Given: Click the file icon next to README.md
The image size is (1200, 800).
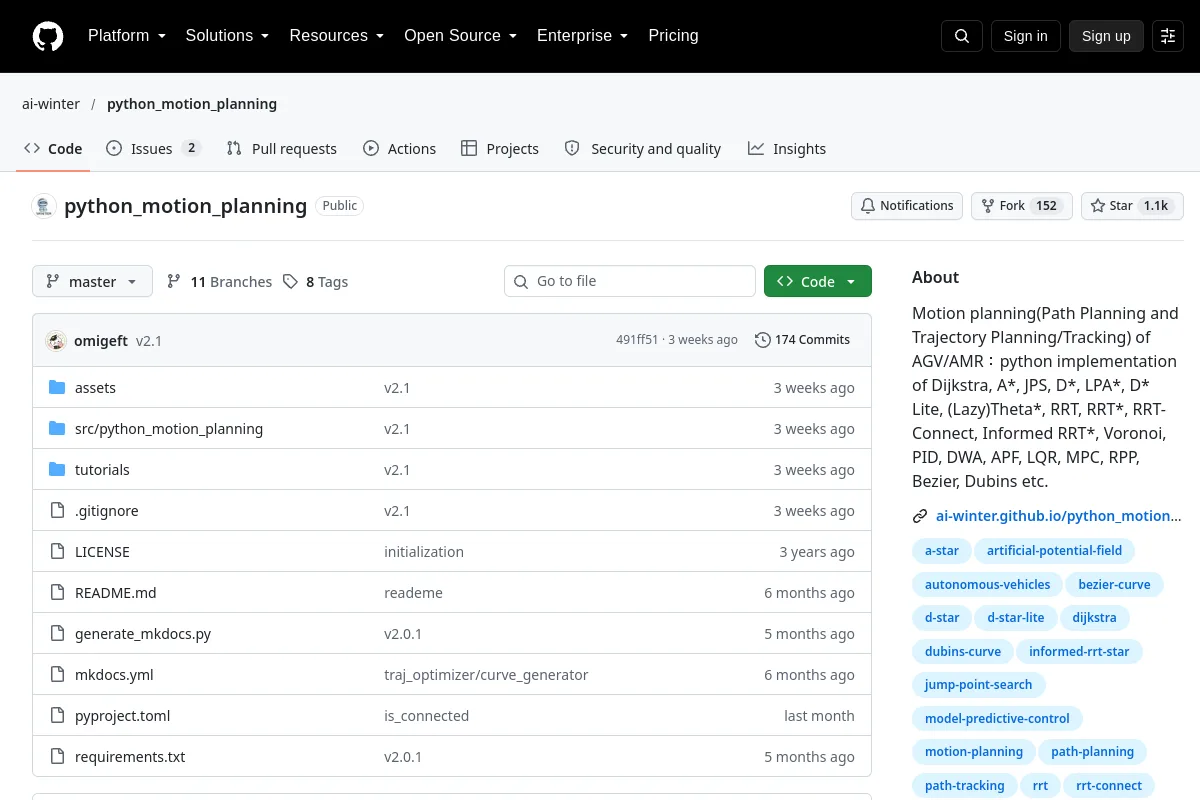Looking at the screenshot, I should click(x=57, y=593).
